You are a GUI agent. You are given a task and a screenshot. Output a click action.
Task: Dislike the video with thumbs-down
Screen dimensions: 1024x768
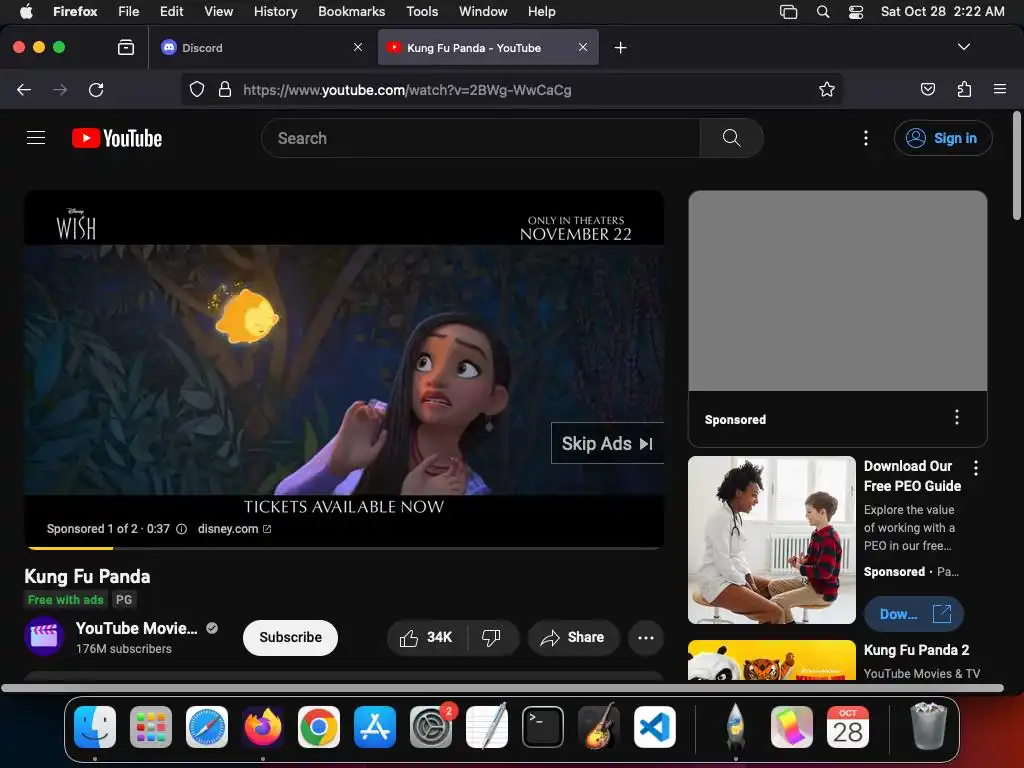coord(491,637)
